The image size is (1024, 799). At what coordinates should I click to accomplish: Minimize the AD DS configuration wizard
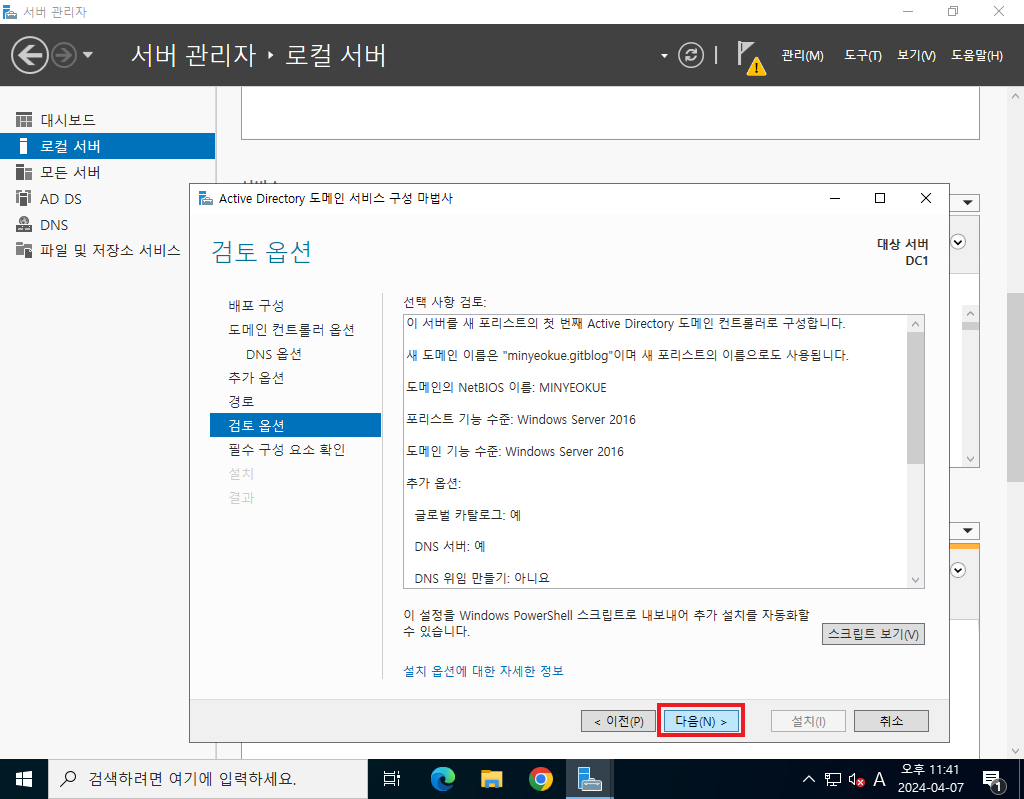pos(835,198)
